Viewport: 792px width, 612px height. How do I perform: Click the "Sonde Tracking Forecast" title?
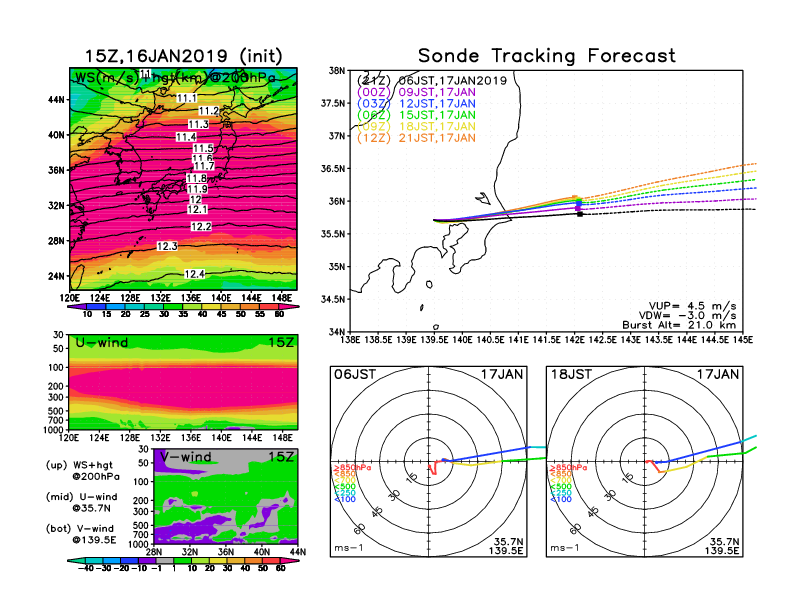[547, 56]
